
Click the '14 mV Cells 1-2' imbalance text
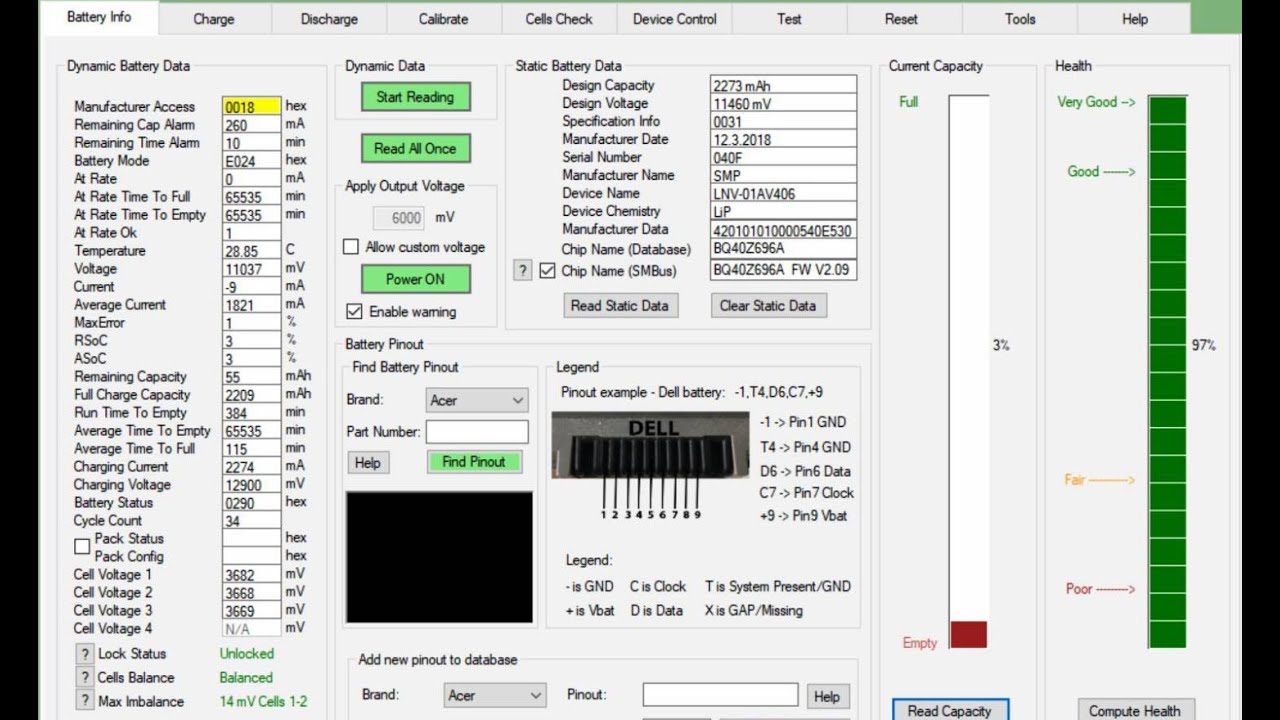[x=263, y=702]
